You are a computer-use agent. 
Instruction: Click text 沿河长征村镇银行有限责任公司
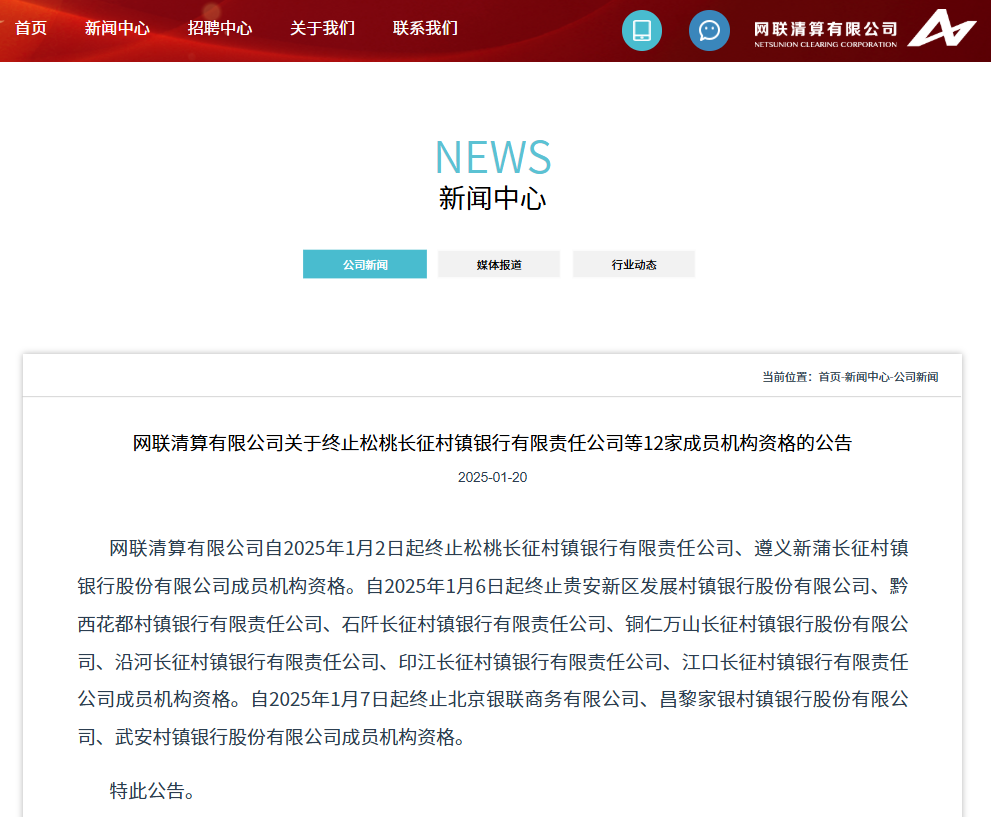(247, 662)
